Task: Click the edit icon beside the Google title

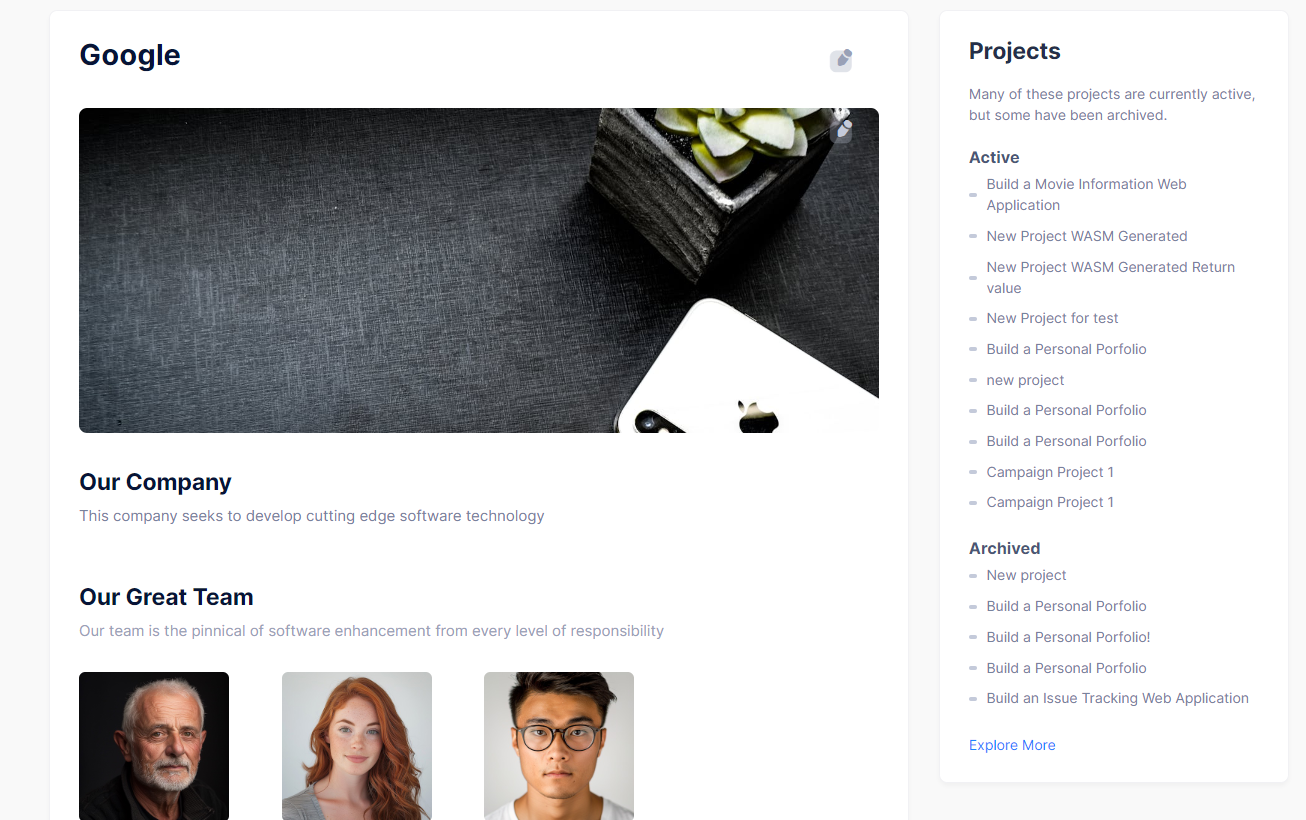Action: pyautogui.click(x=841, y=61)
